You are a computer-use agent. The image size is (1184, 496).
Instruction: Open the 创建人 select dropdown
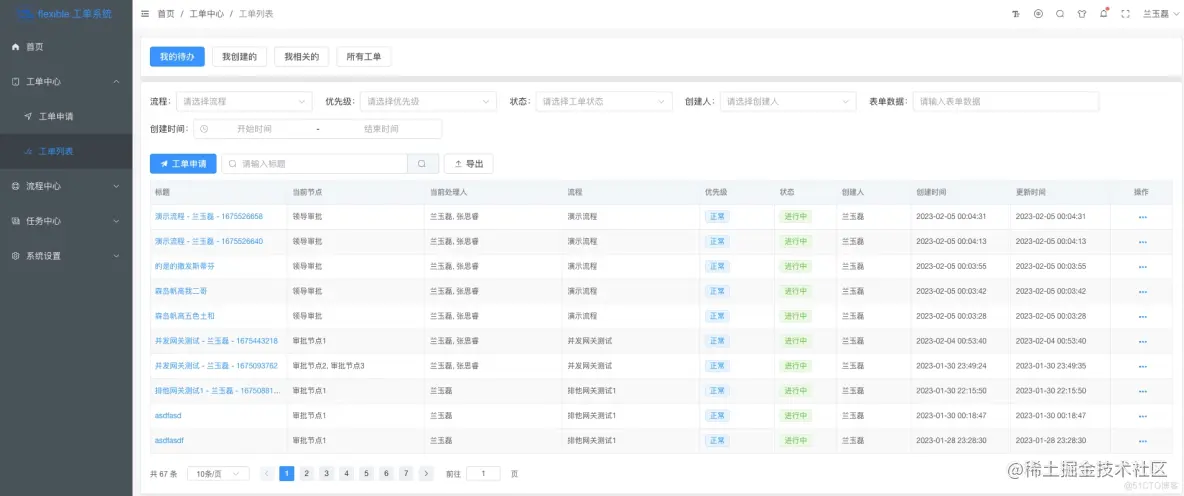coord(788,101)
